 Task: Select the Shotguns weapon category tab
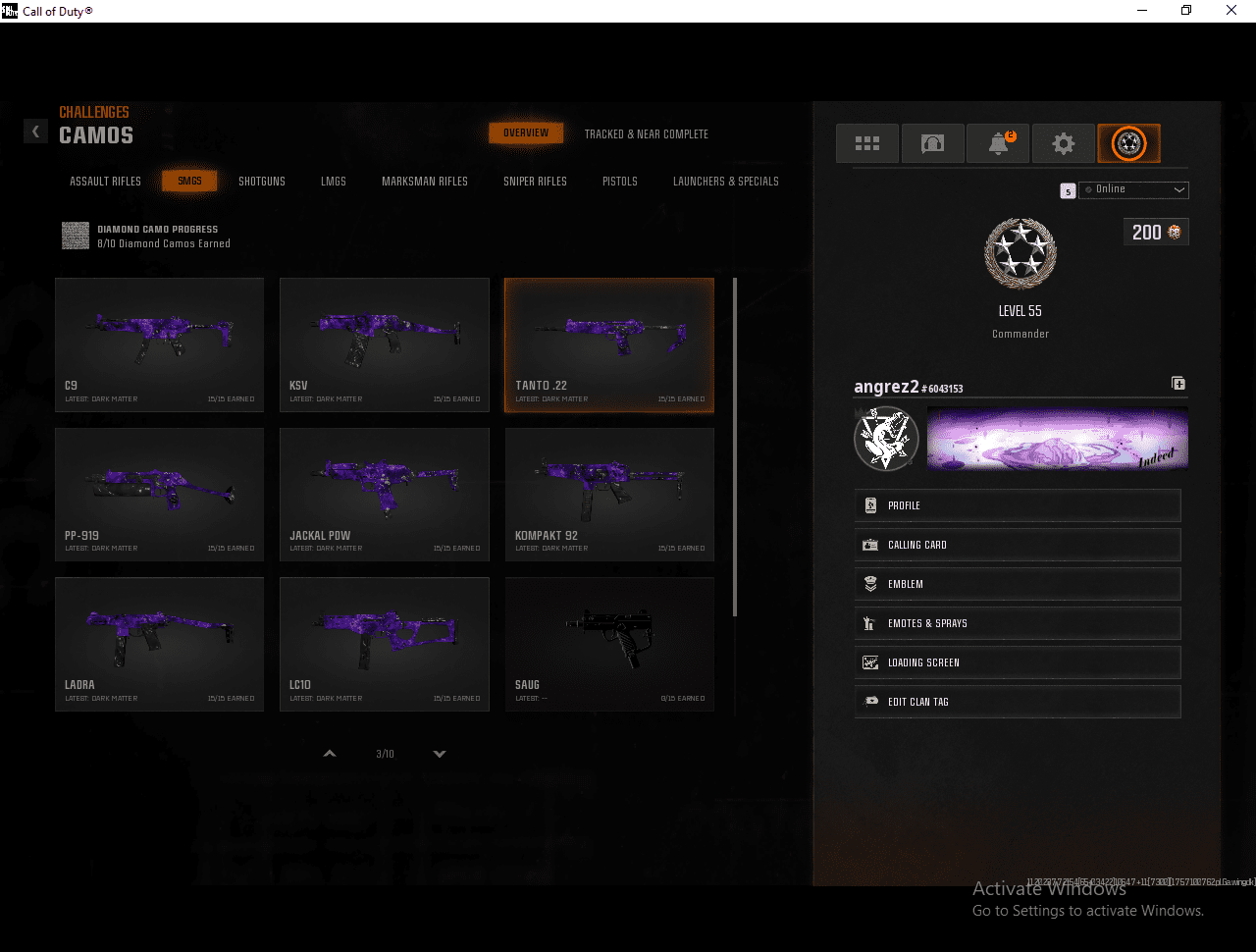click(x=262, y=182)
